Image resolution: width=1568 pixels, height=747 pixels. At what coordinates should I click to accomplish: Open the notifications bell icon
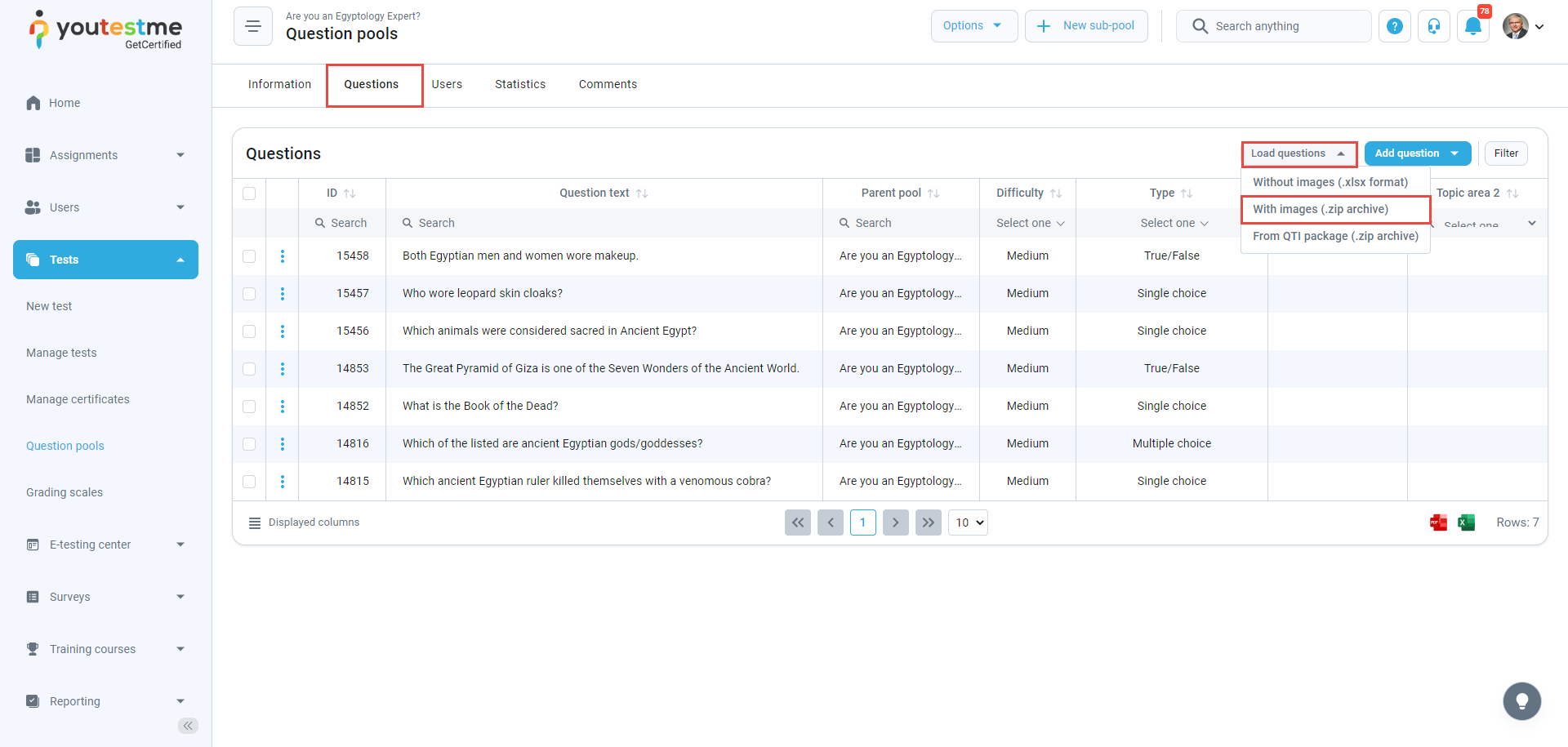pos(1472,26)
